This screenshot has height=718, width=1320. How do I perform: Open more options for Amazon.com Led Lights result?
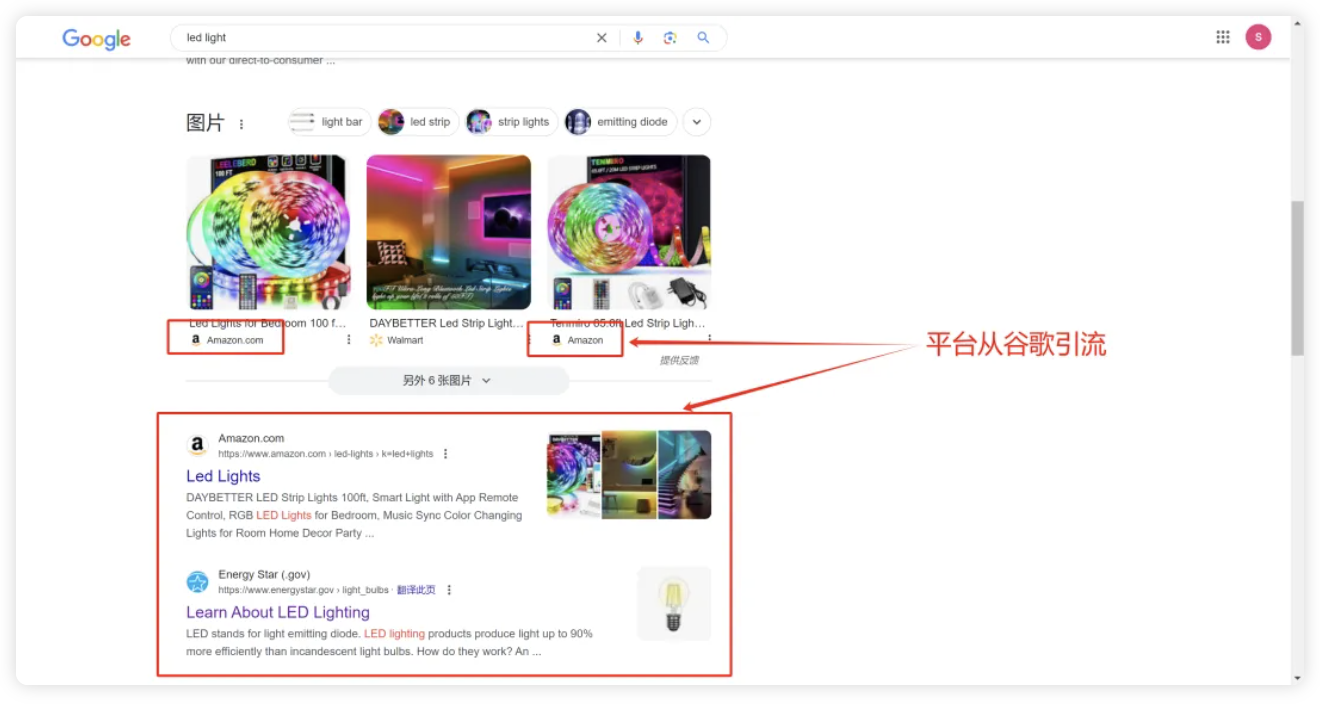coord(446,454)
